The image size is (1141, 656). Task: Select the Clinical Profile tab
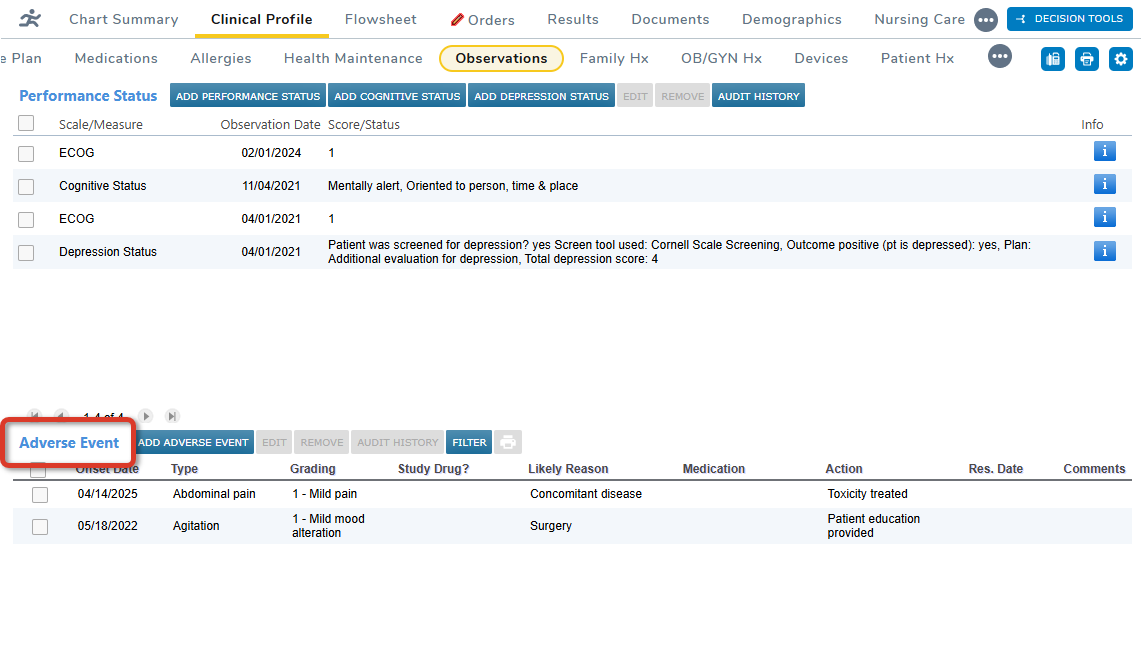[x=262, y=20]
